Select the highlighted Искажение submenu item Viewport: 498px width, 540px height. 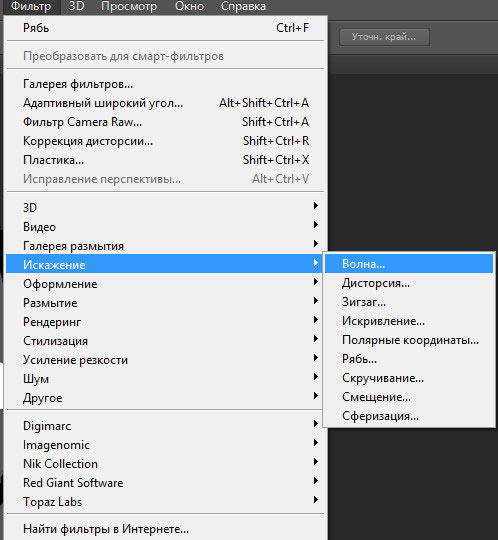click(165, 264)
